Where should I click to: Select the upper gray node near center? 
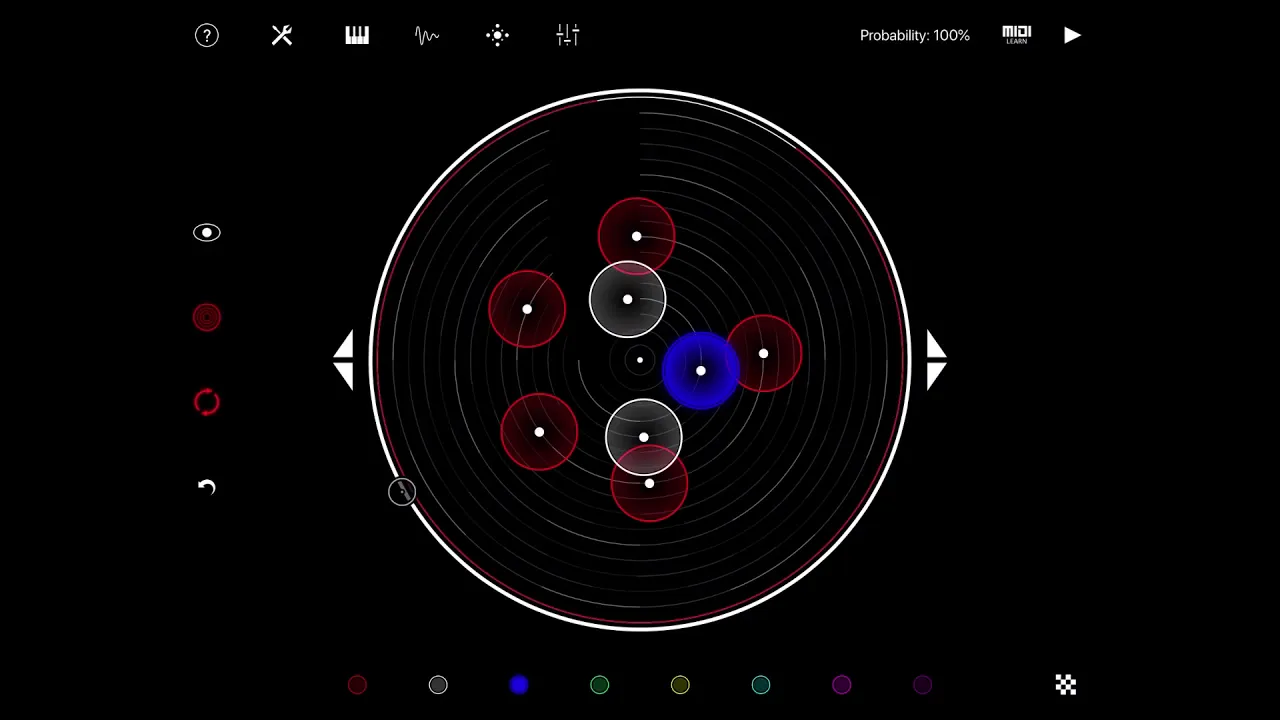tap(628, 300)
